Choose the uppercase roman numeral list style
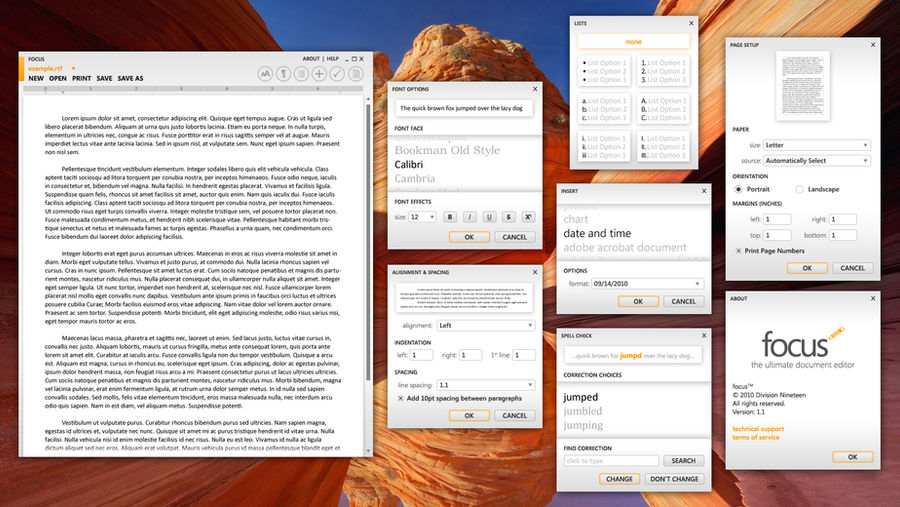This screenshot has width=900, height=507. [664, 147]
